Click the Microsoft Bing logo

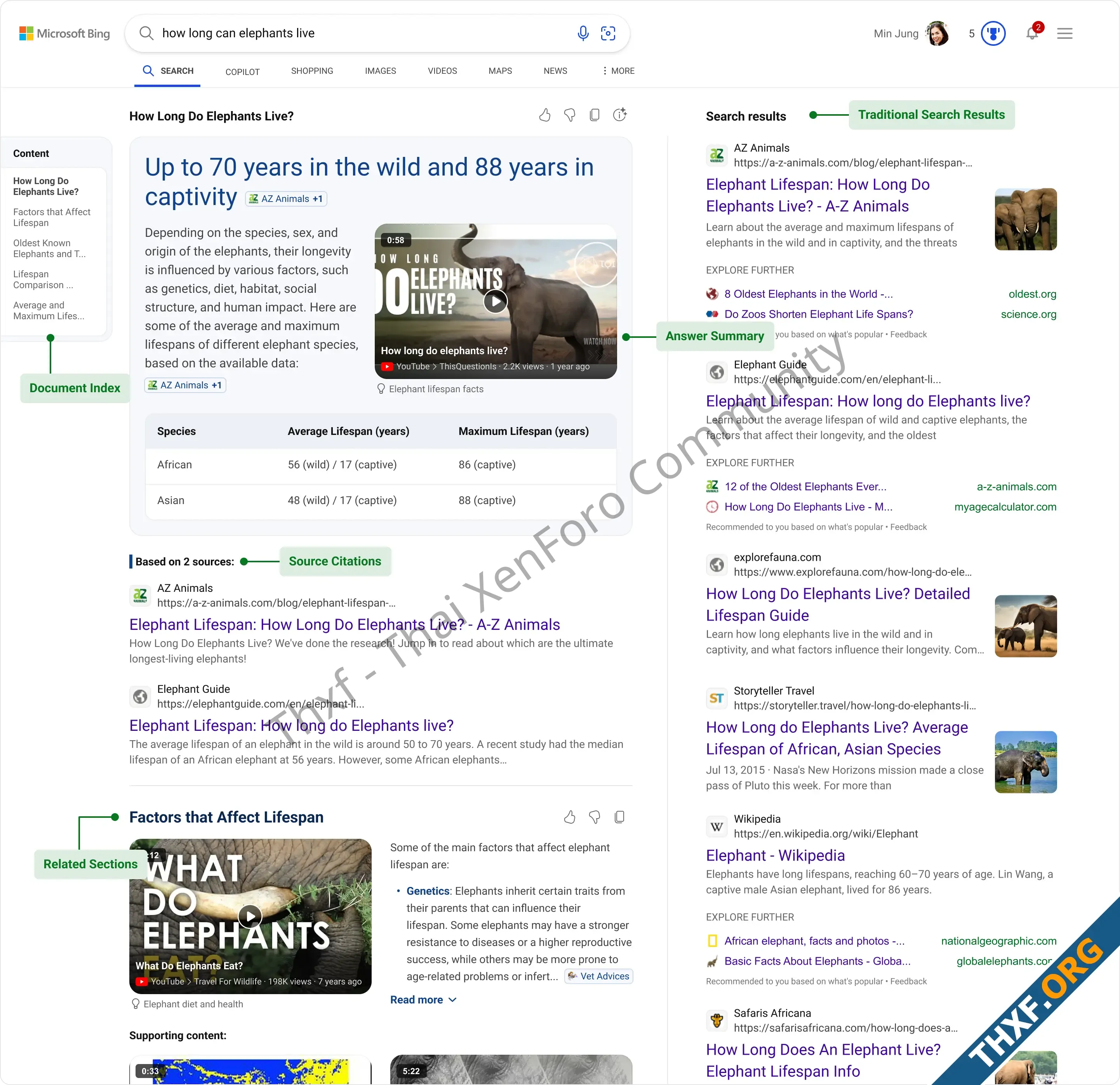[64, 33]
